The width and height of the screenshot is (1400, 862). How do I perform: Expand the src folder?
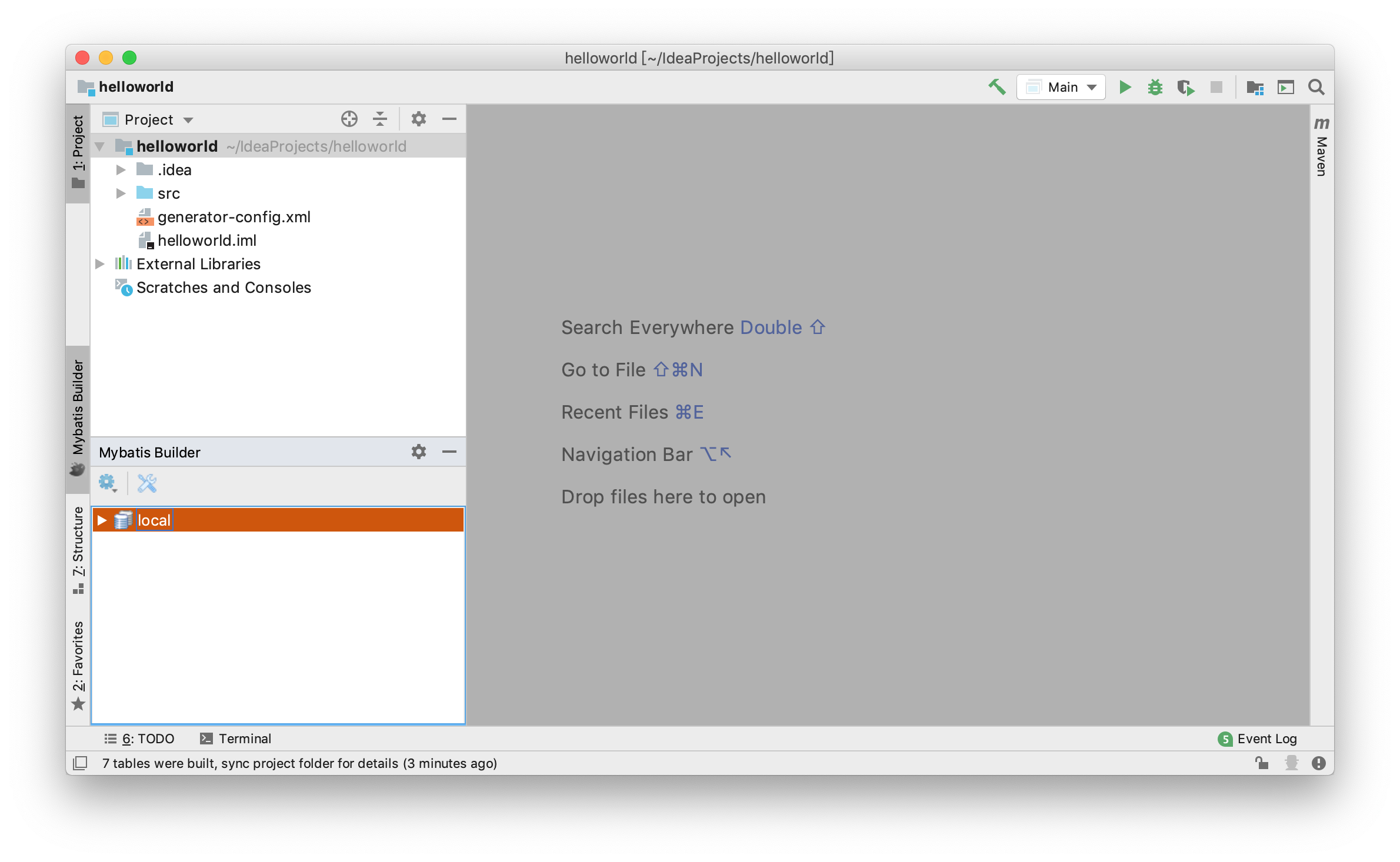coord(121,193)
